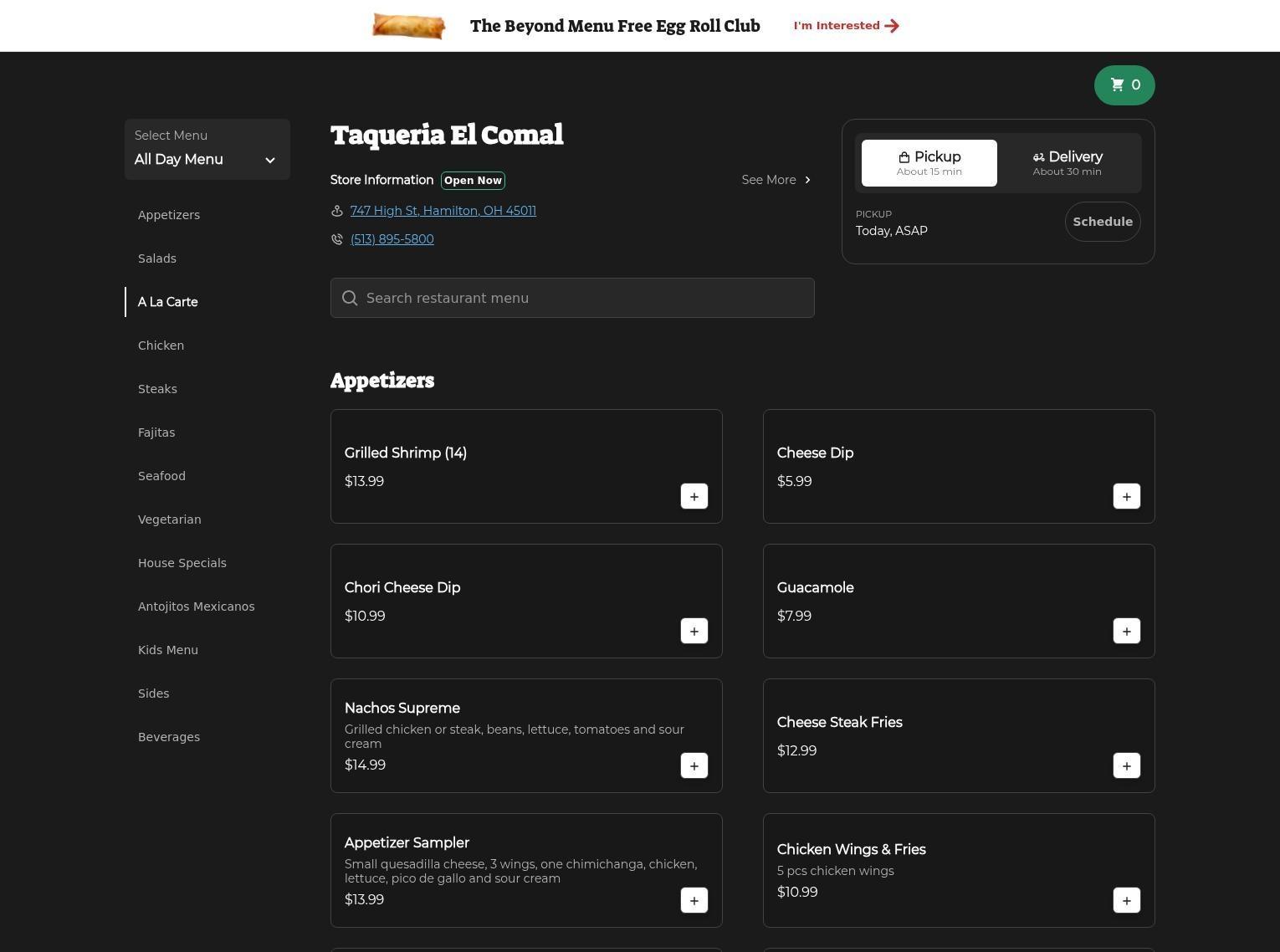Go to Fajitas menu category
Screen dimensions: 1280x952
coord(156,432)
